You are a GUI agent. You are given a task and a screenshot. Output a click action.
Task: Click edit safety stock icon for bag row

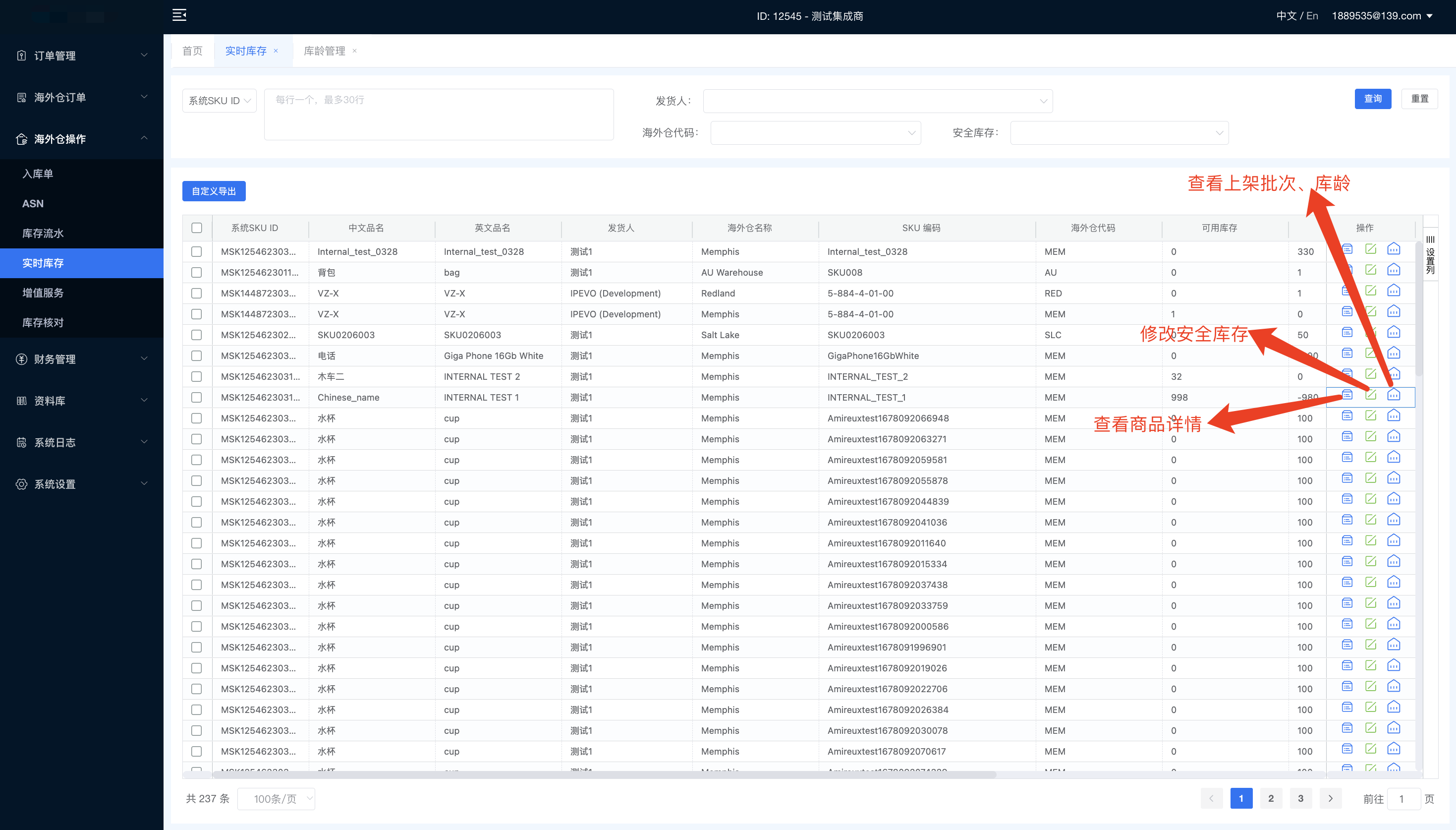click(1371, 270)
